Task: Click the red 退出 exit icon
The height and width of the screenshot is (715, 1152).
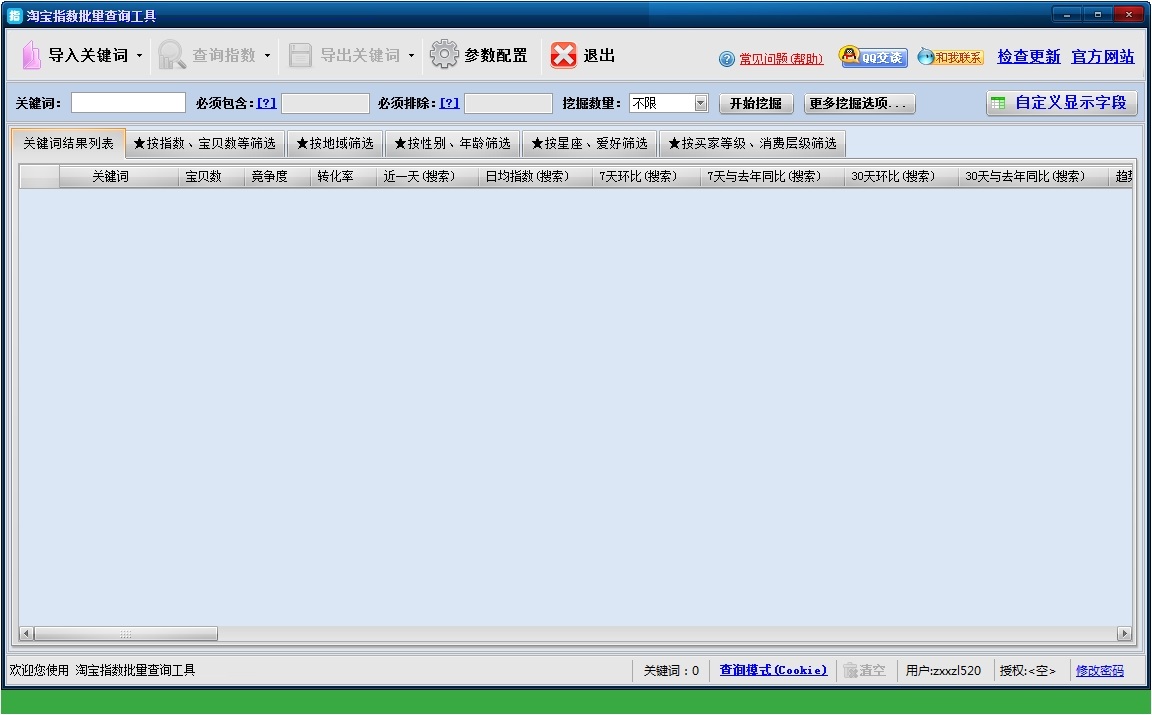Action: 564,56
